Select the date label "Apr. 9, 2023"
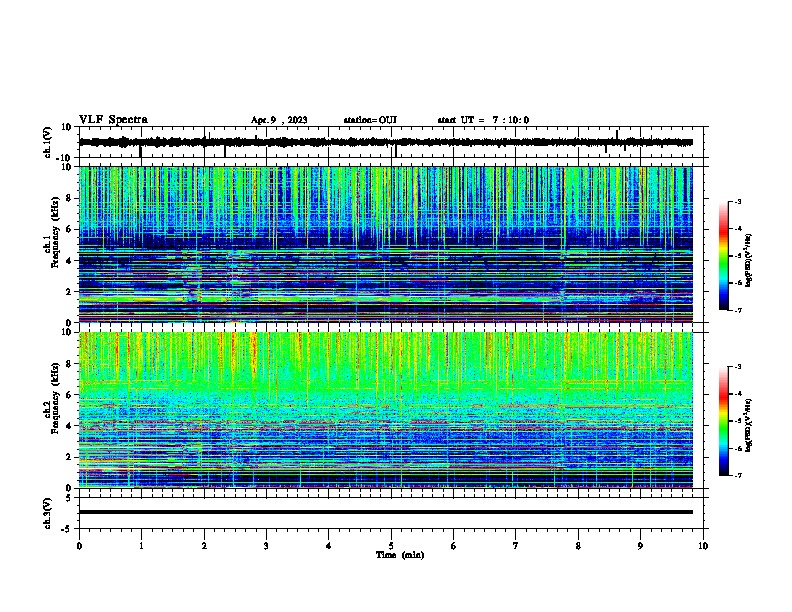Image resolution: width=792 pixels, height=612 pixels. tap(279, 120)
